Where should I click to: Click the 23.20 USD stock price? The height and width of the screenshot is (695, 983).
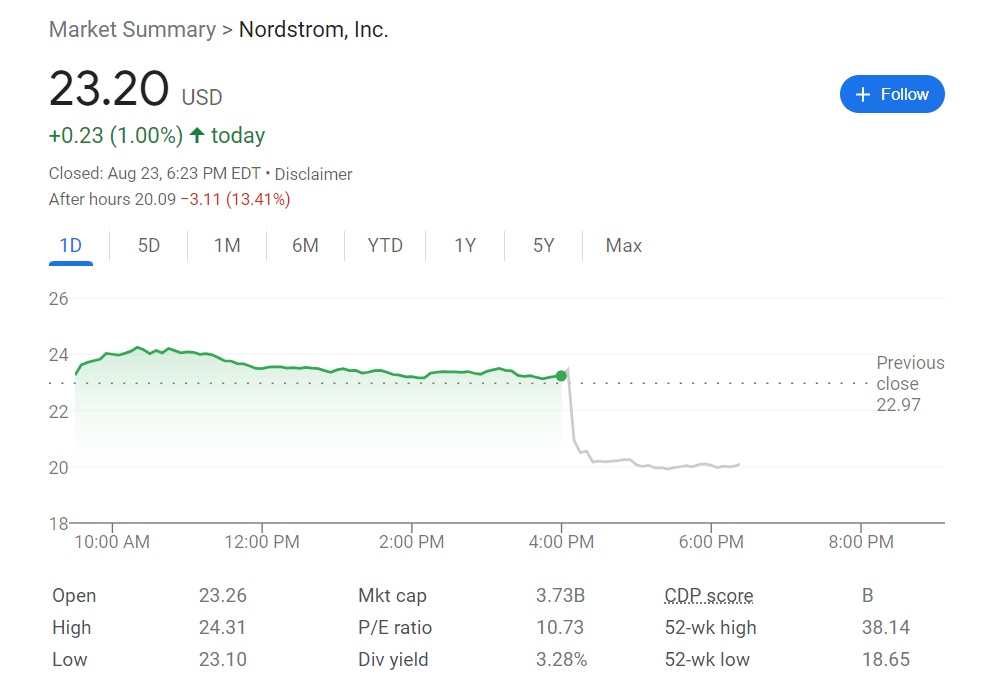(110, 90)
